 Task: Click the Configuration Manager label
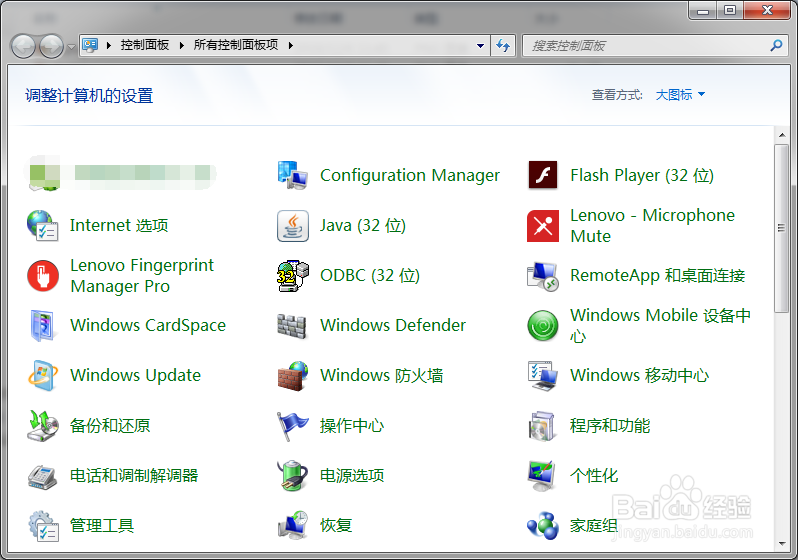pos(410,175)
